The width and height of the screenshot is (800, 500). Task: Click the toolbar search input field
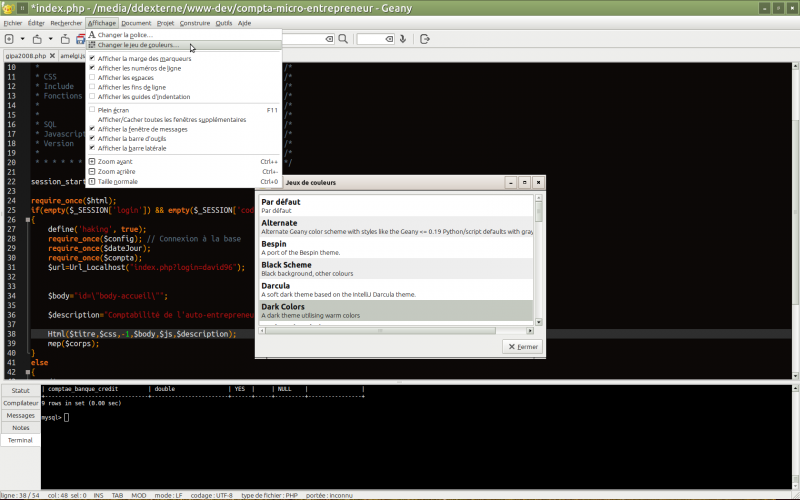point(308,39)
